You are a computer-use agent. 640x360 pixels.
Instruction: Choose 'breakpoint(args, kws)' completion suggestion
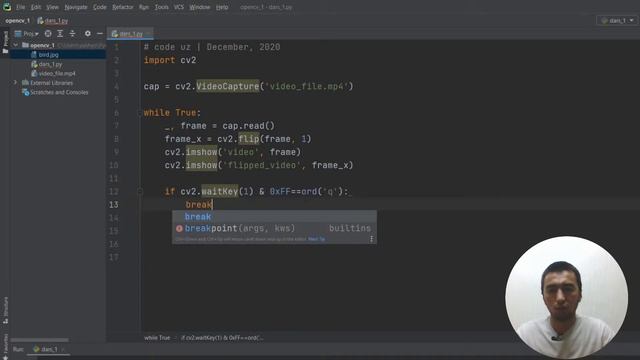pos(274,228)
